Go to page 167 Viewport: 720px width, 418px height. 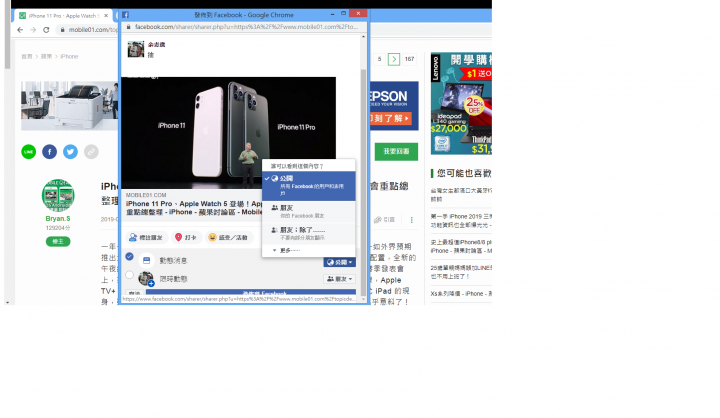pyautogui.click(x=410, y=59)
